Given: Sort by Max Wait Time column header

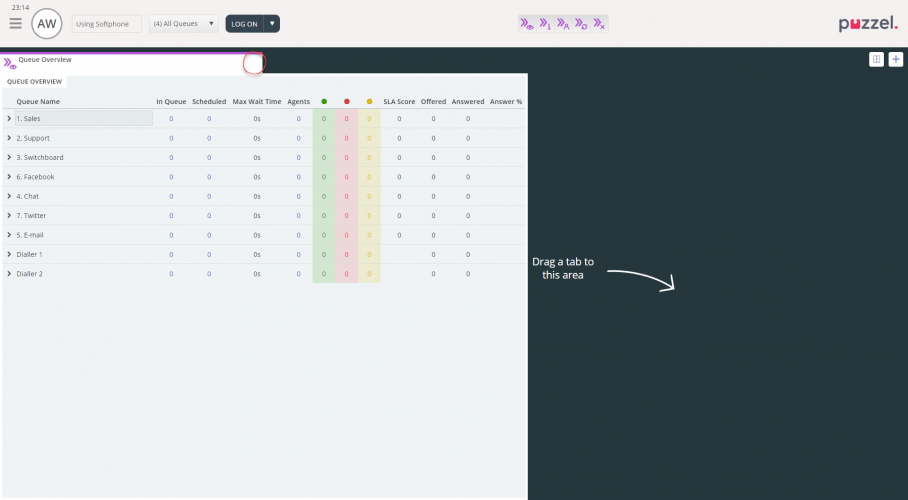Looking at the screenshot, I should click(257, 101).
